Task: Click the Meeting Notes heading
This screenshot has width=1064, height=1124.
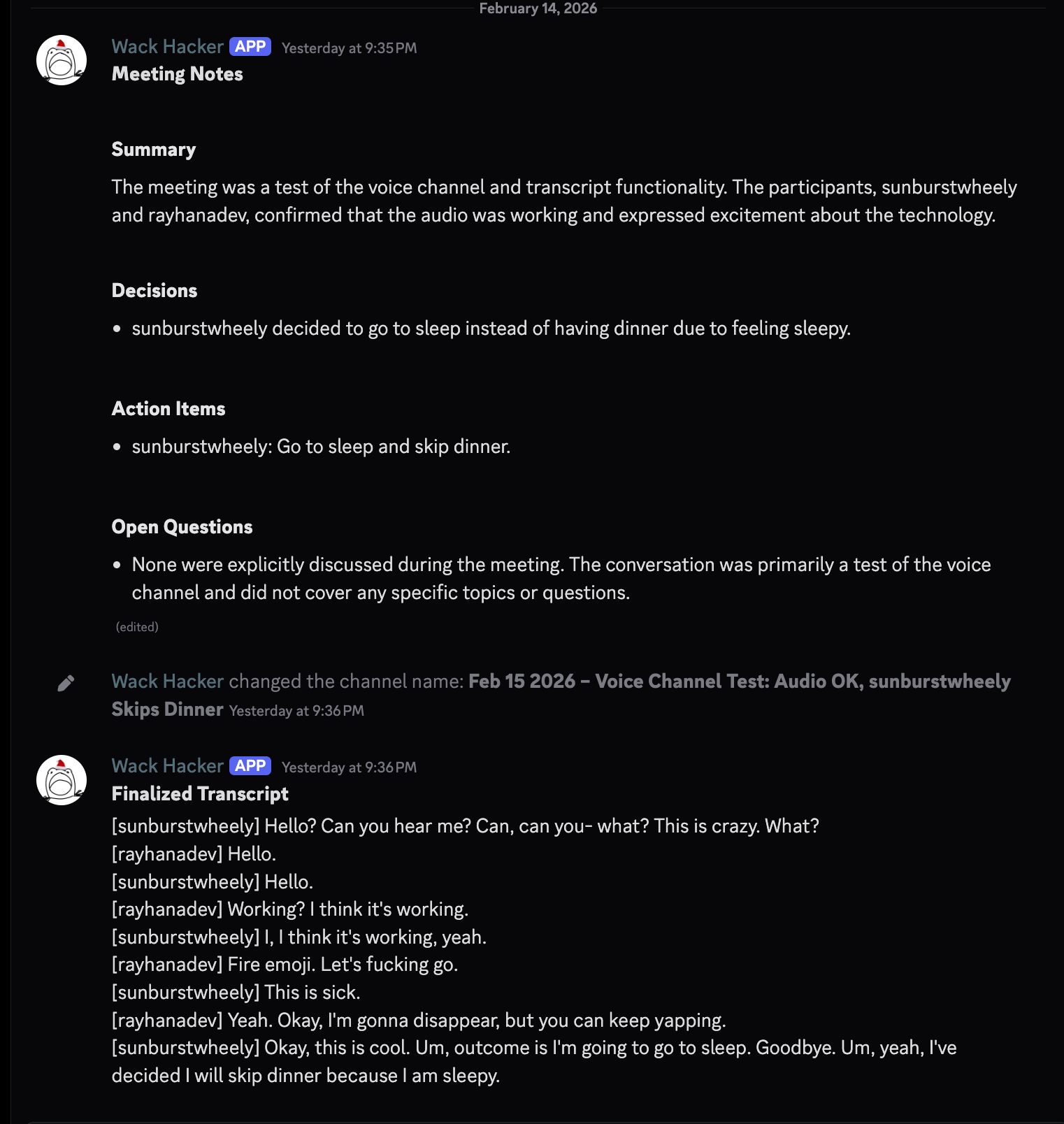Action: [178, 74]
